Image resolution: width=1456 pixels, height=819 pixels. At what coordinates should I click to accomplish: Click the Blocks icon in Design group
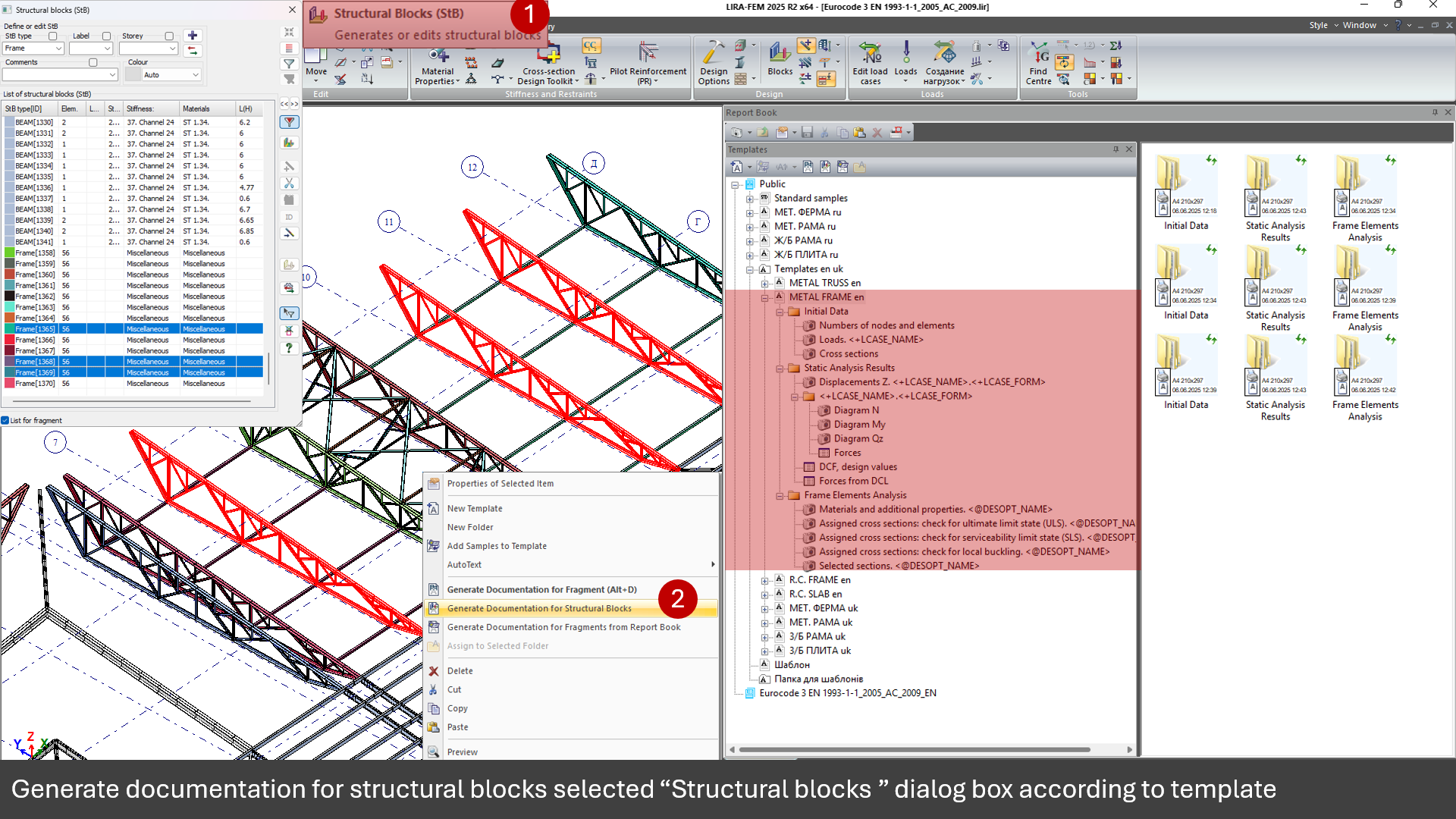pyautogui.click(x=780, y=59)
